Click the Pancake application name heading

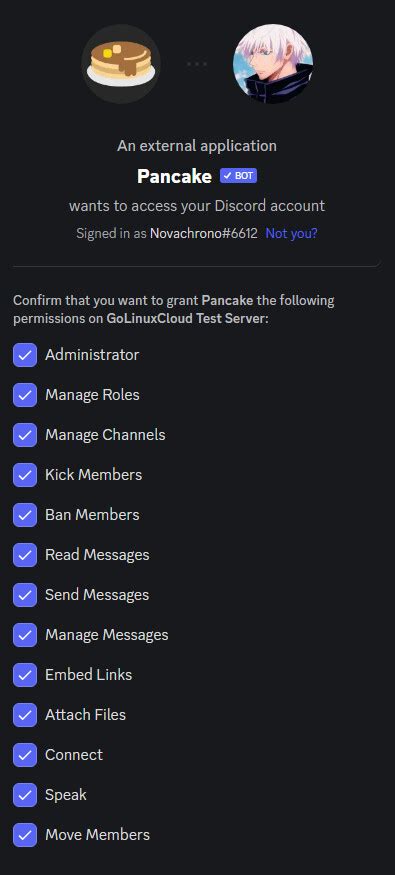click(175, 176)
